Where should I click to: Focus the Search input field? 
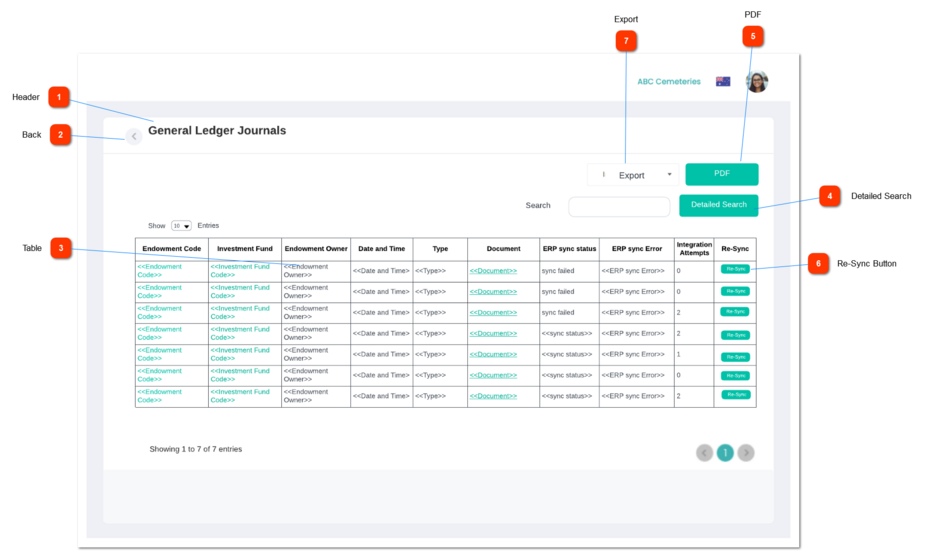coord(619,207)
